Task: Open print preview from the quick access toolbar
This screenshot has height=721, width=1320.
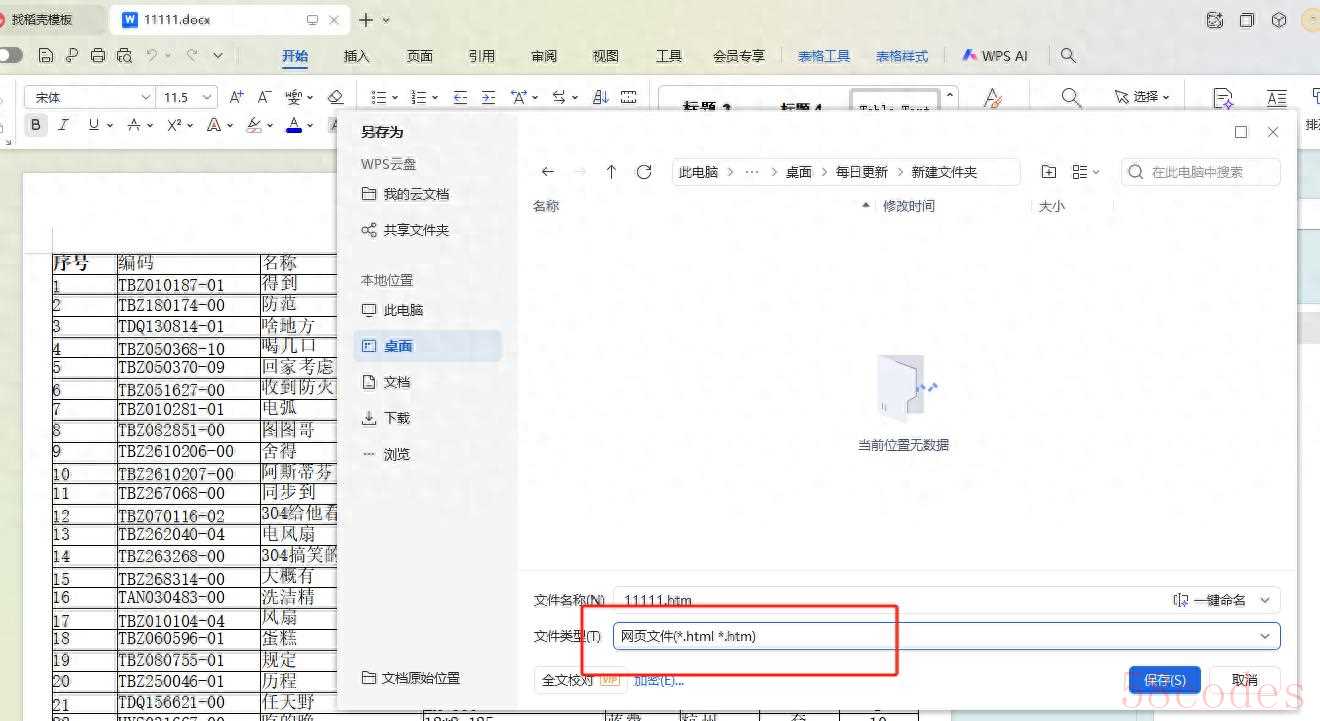Action: [124, 56]
